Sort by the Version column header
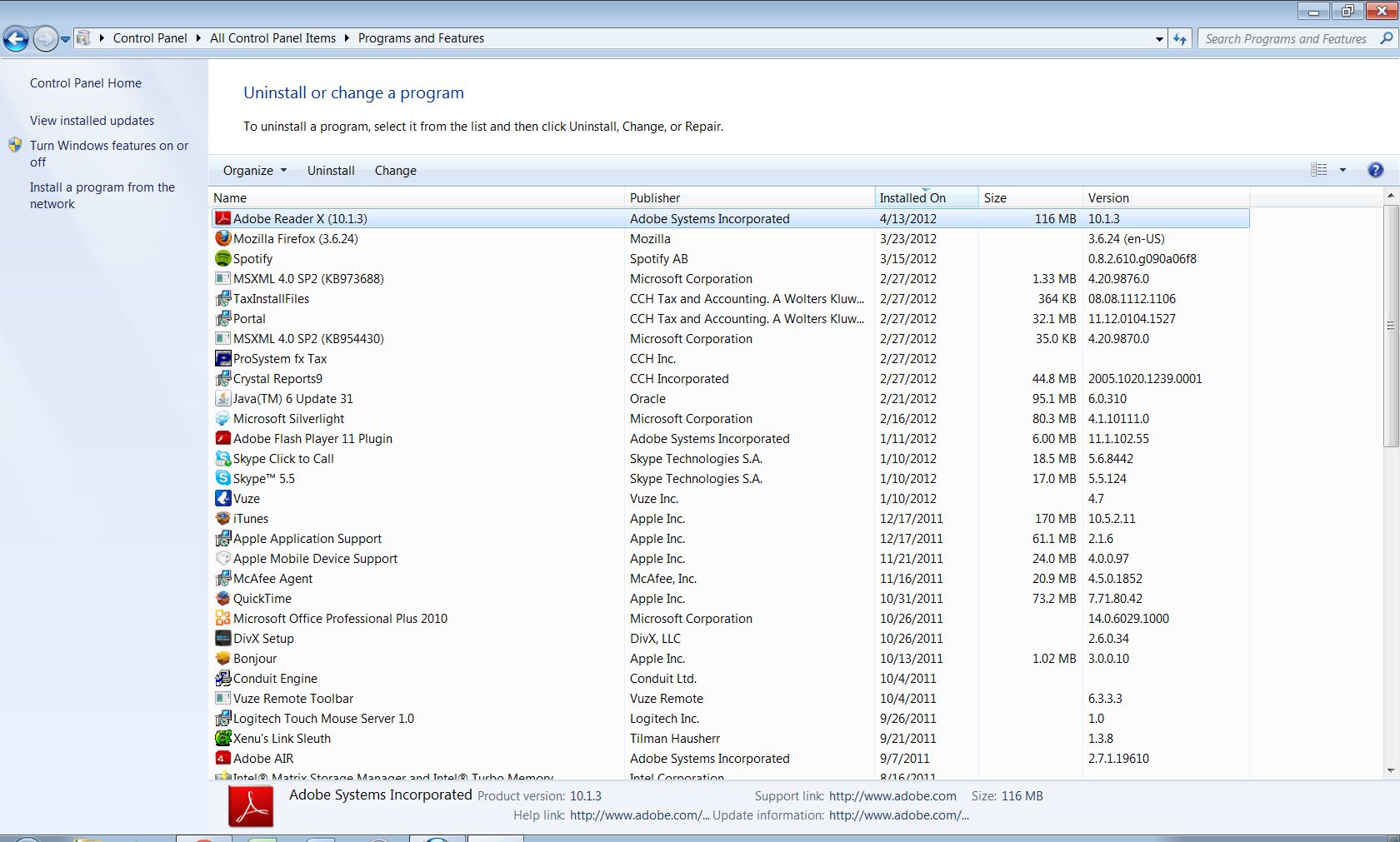Image resolution: width=1400 pixels, height=842 pixels. (x=1166, y=197)
